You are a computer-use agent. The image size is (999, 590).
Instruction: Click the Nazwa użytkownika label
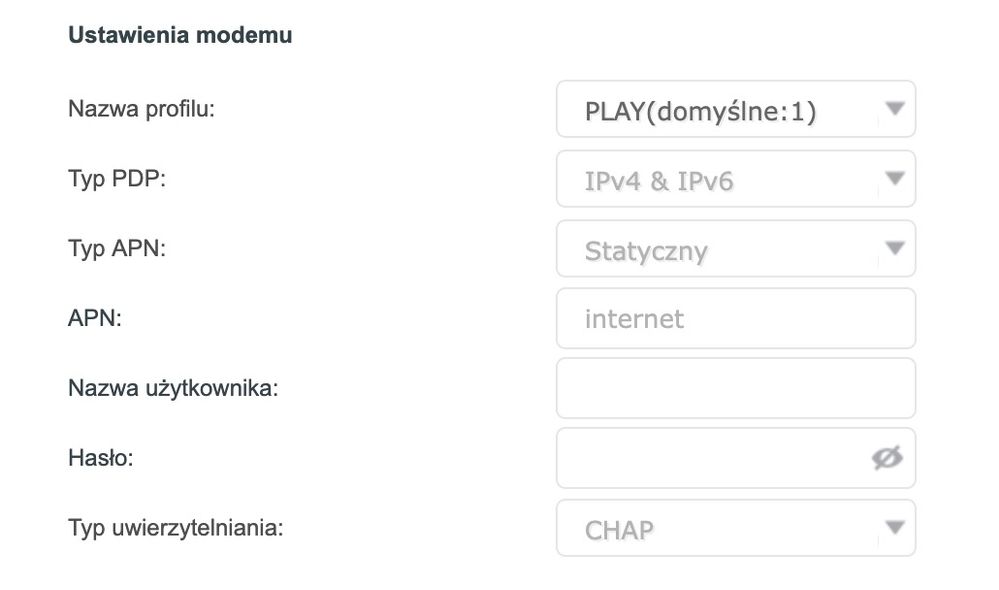coord(172,388)
